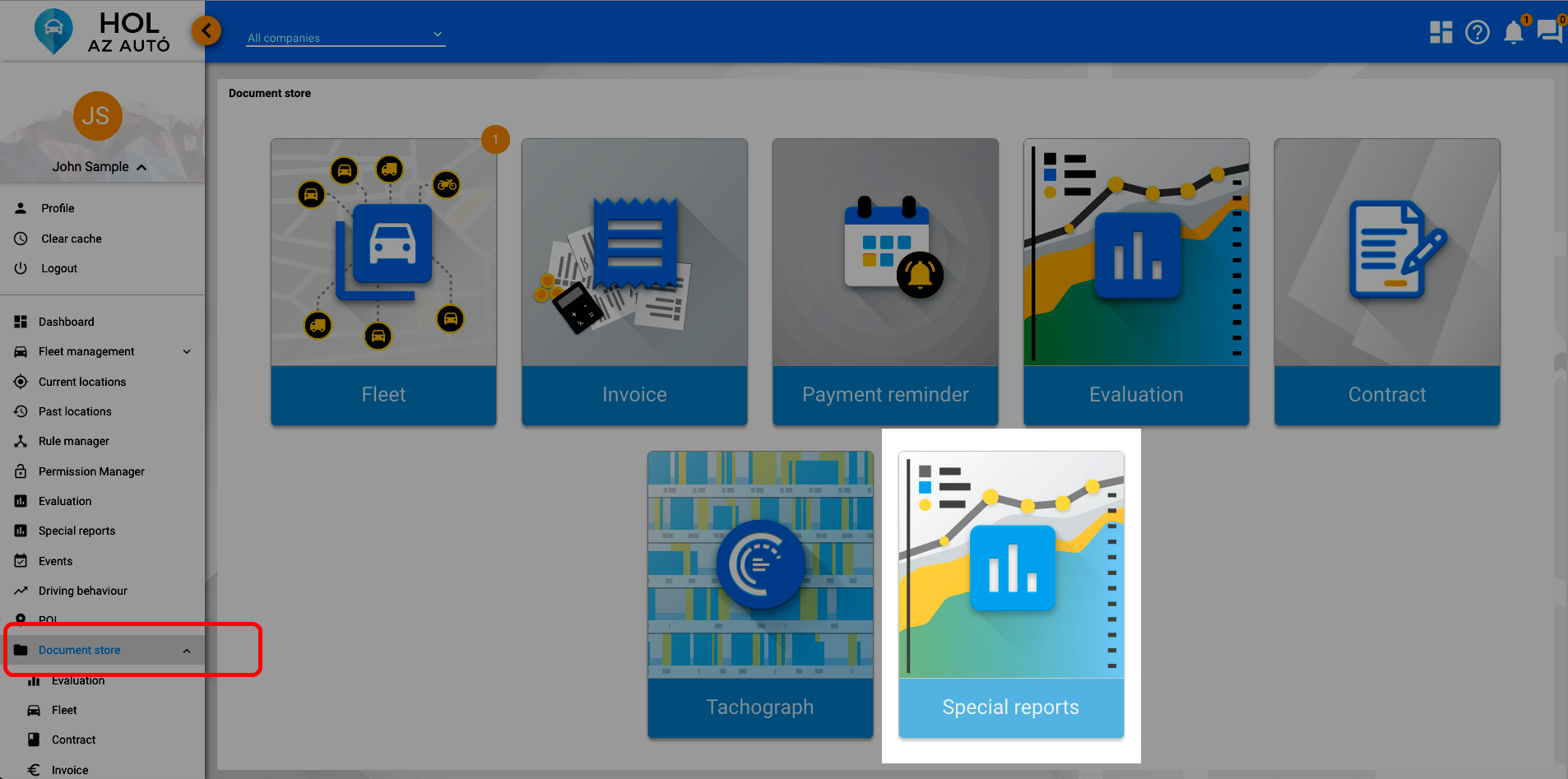
Task: Click the dashboard grid icon in header
Action: coord(1440,32)
